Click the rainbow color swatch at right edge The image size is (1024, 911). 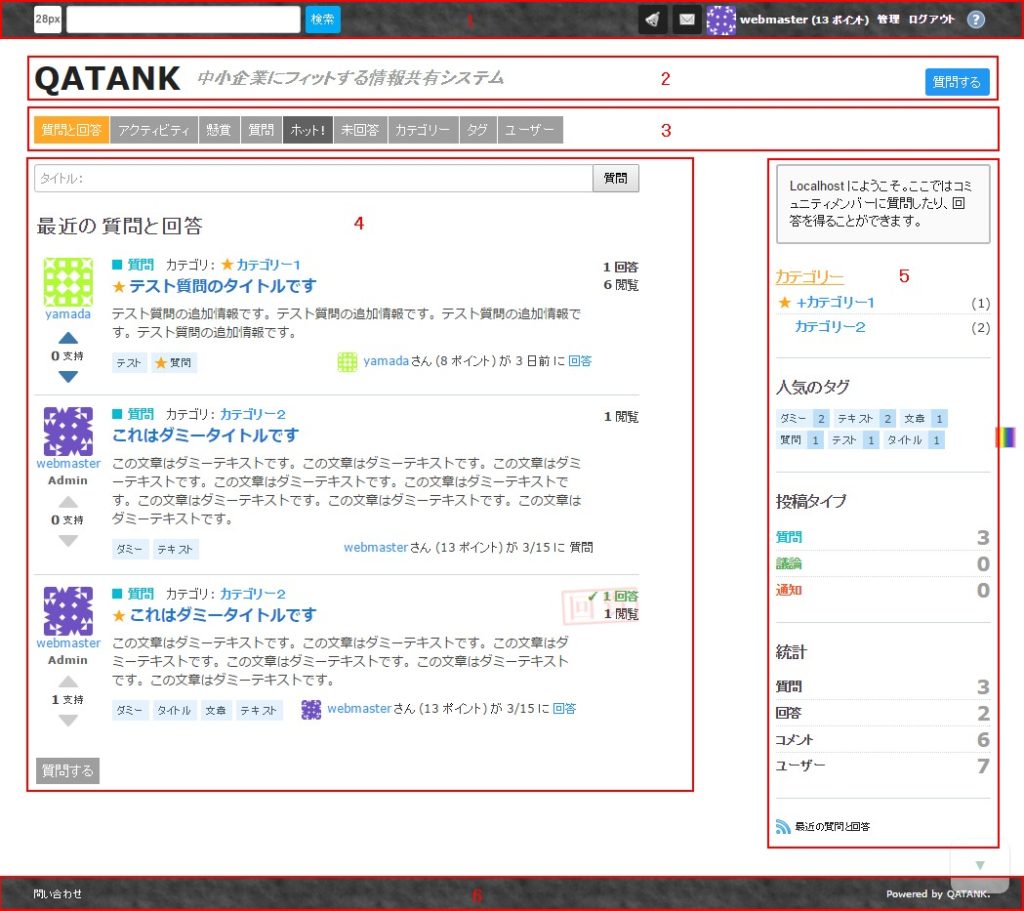(x=1006, y=437)
